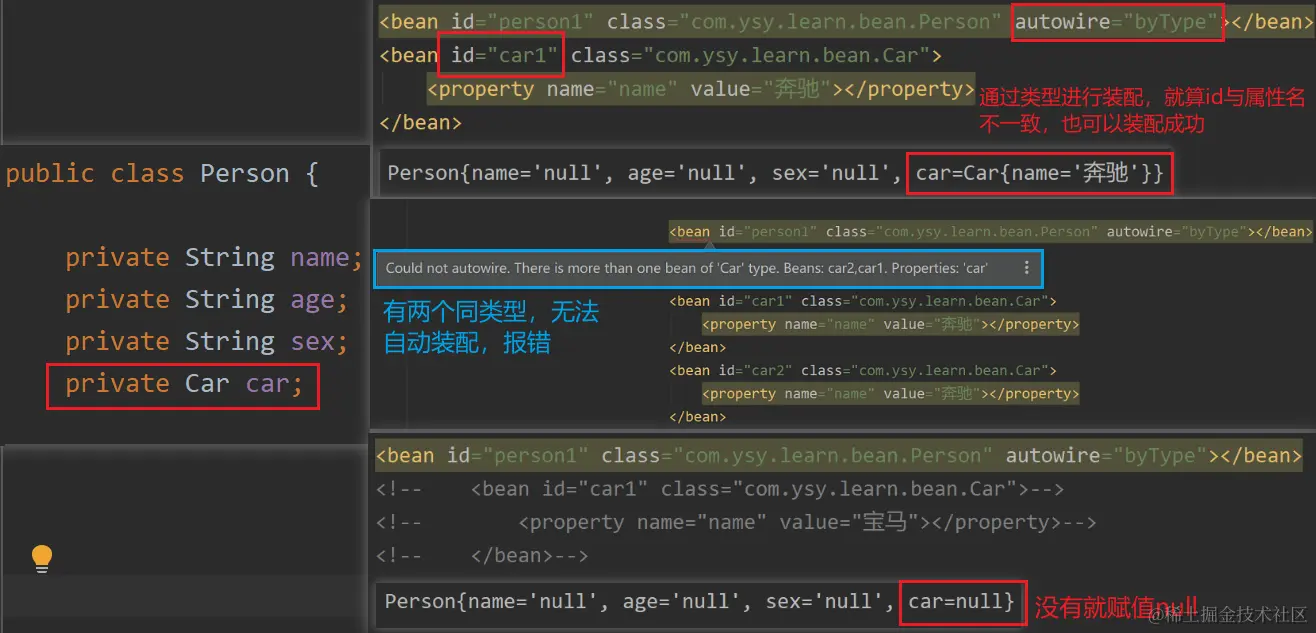The height and width of the screenshot is (633, 1316).
Task: Click the commented-out car1 bean line
Action: [720, 489]
